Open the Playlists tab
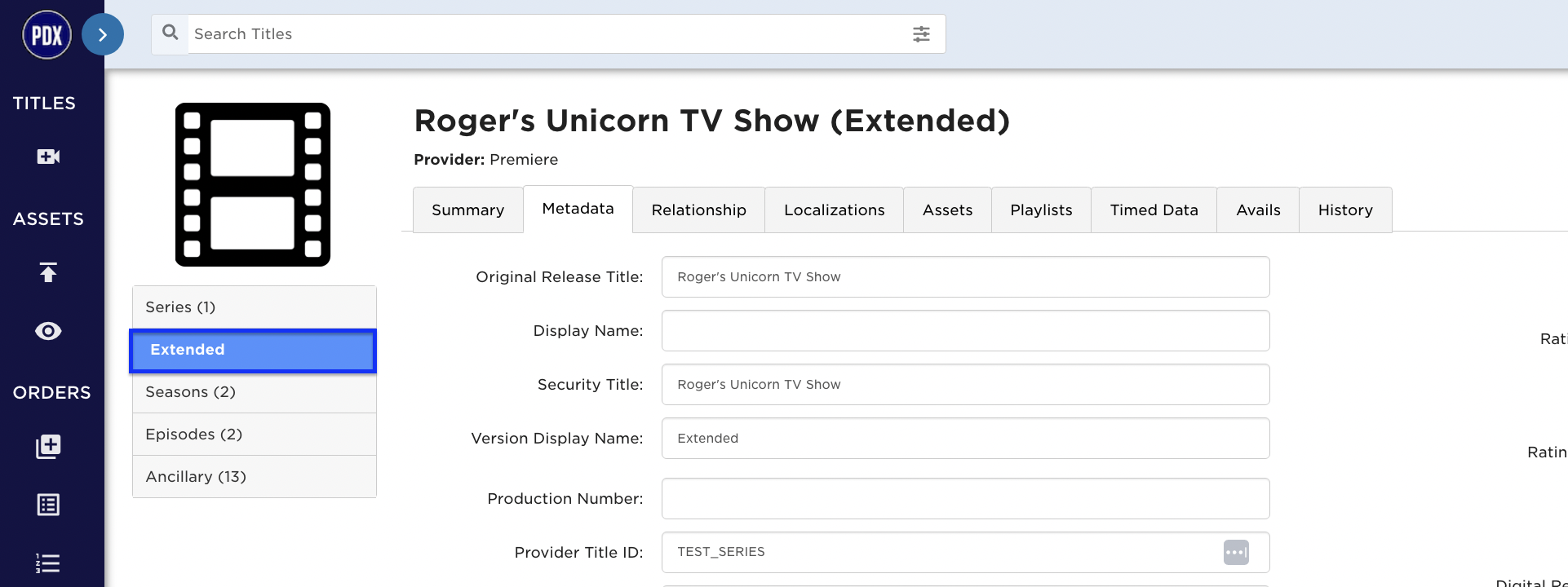The width and height of the screenshot is (1568, 587). click(1042, 210)
